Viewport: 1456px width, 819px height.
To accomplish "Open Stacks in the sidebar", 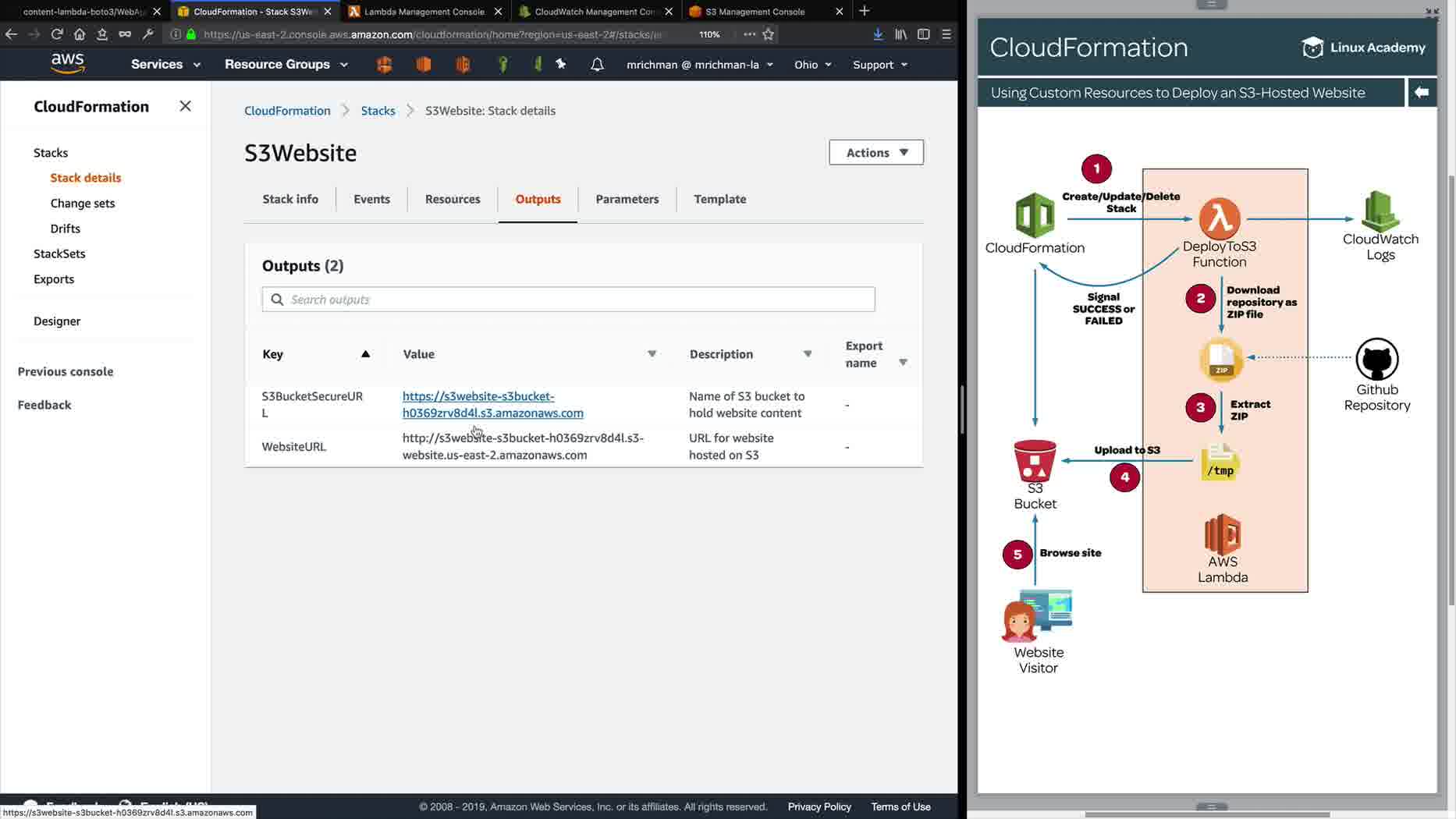I will (x=51, y=153).
